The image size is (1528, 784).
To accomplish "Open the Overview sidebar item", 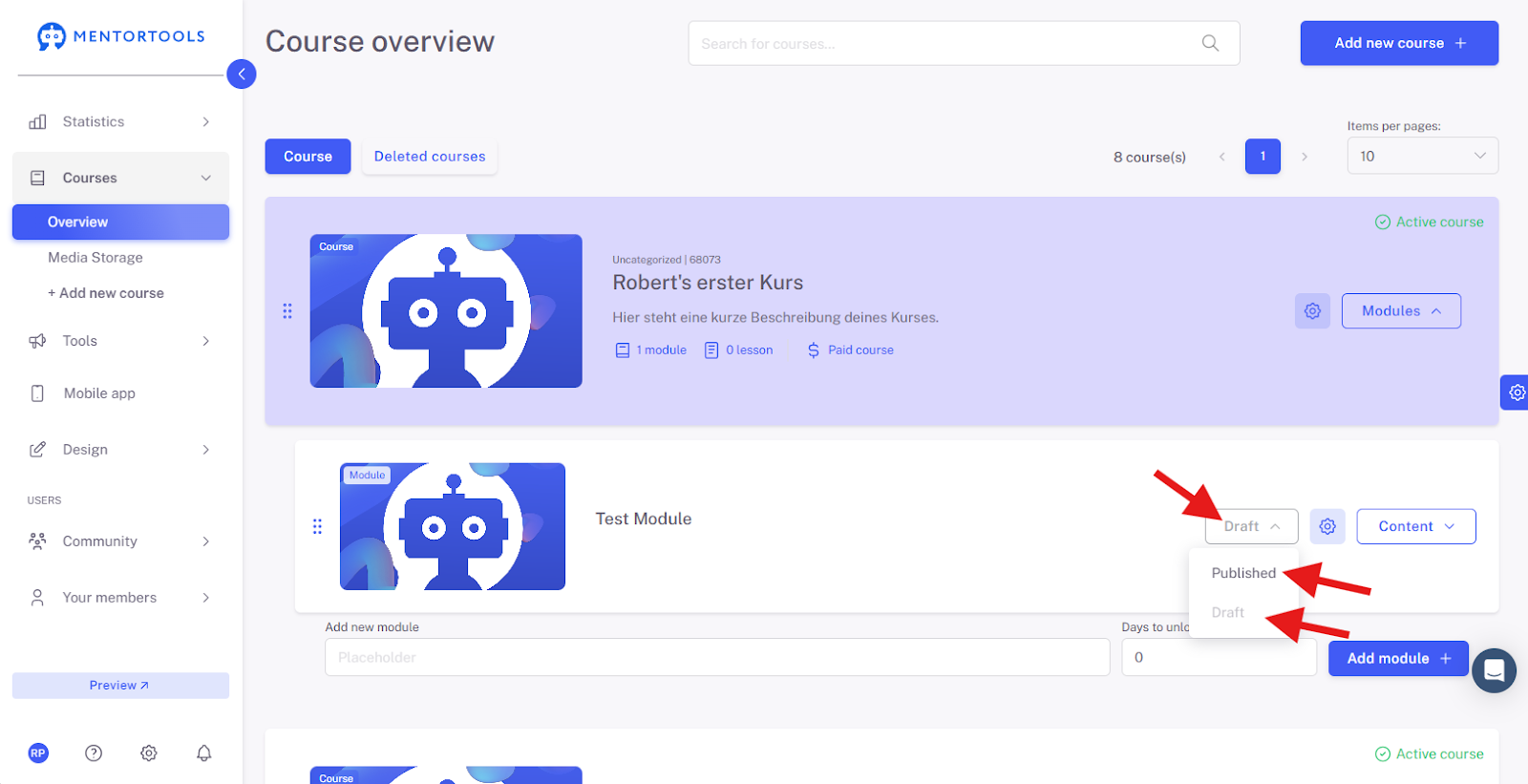I will [120, 222].
